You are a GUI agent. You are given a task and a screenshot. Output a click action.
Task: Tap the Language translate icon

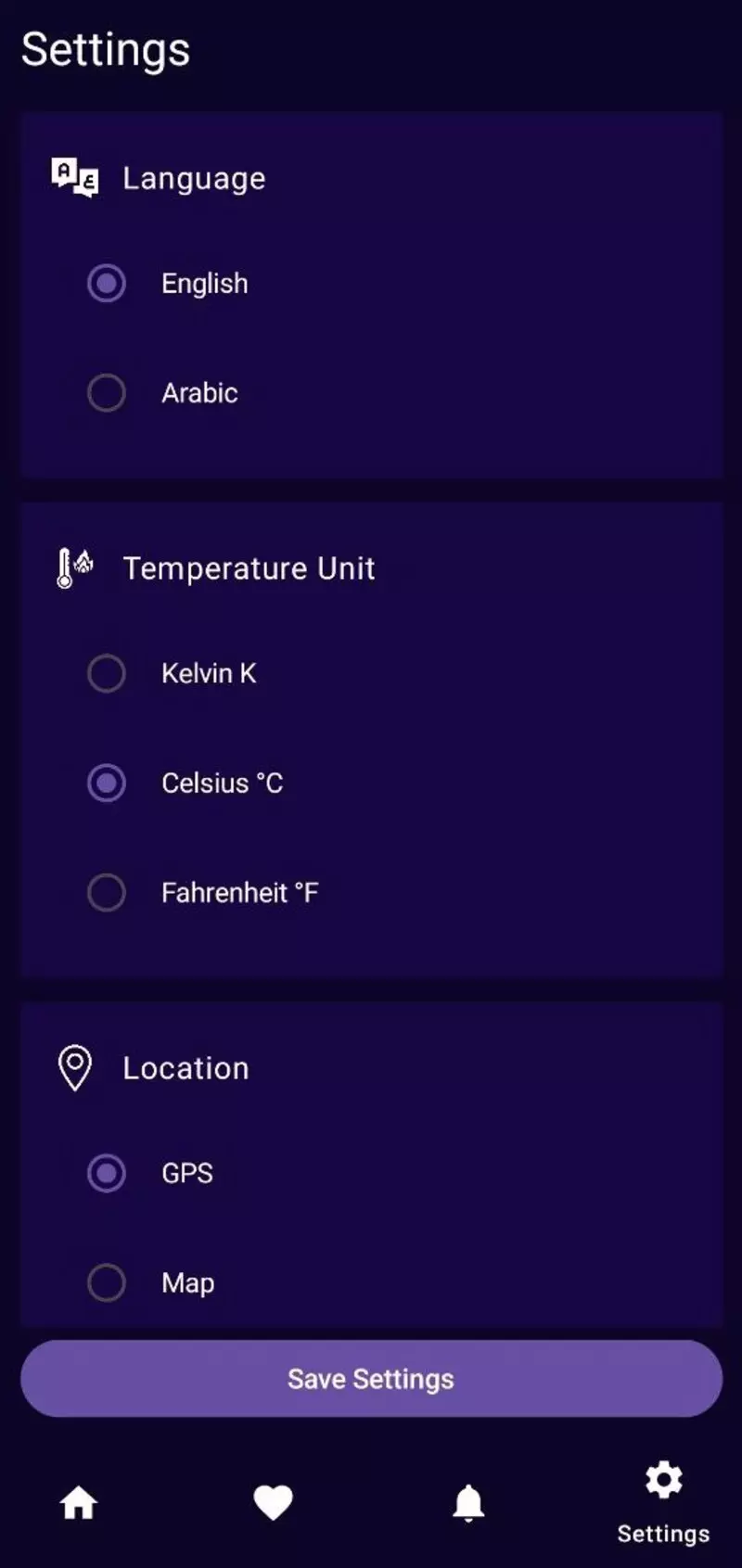(x=75, y=177)
